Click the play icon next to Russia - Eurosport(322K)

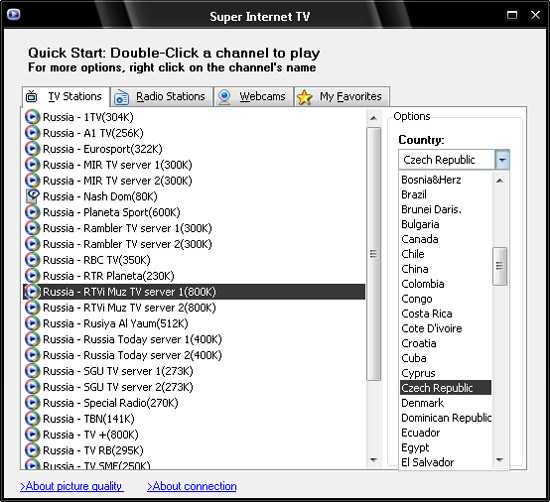point(32,149)
